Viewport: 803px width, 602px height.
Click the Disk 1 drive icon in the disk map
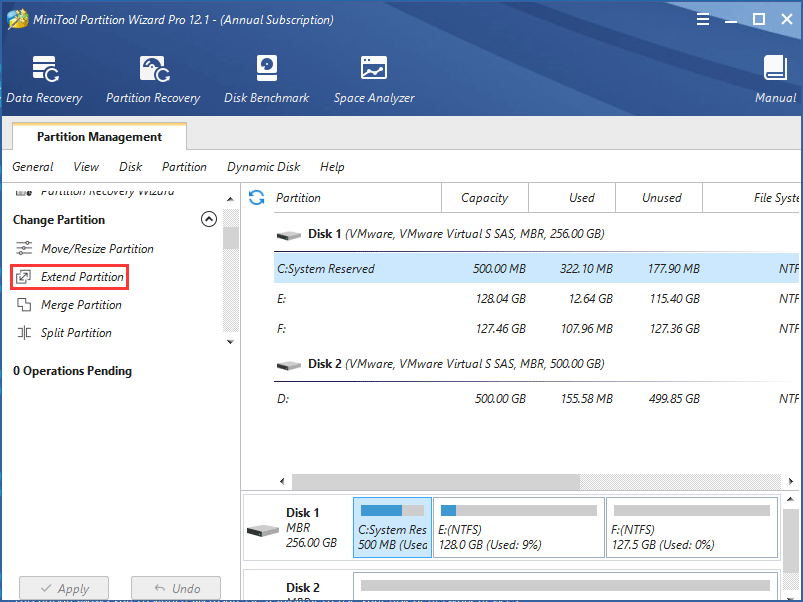263,530
